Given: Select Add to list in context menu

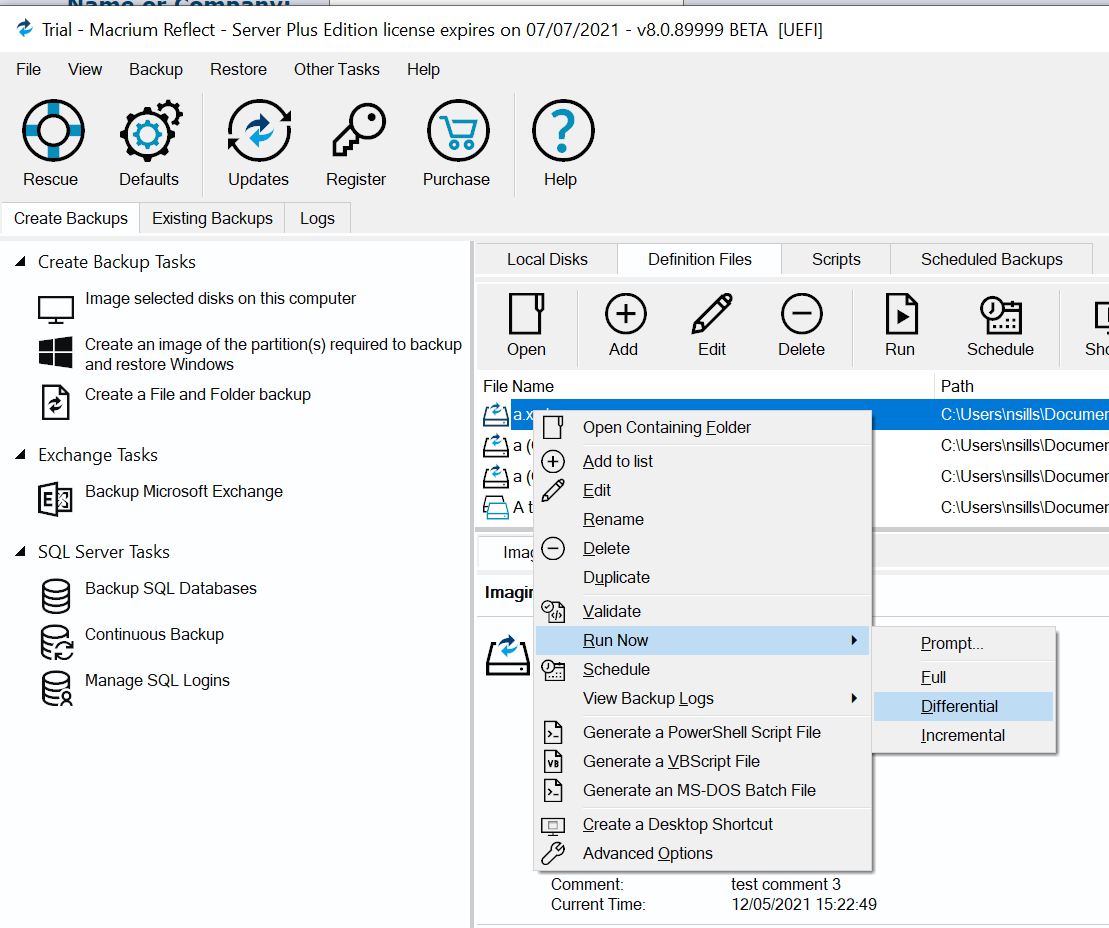Looking at the screenshot, I should [703, 461].
